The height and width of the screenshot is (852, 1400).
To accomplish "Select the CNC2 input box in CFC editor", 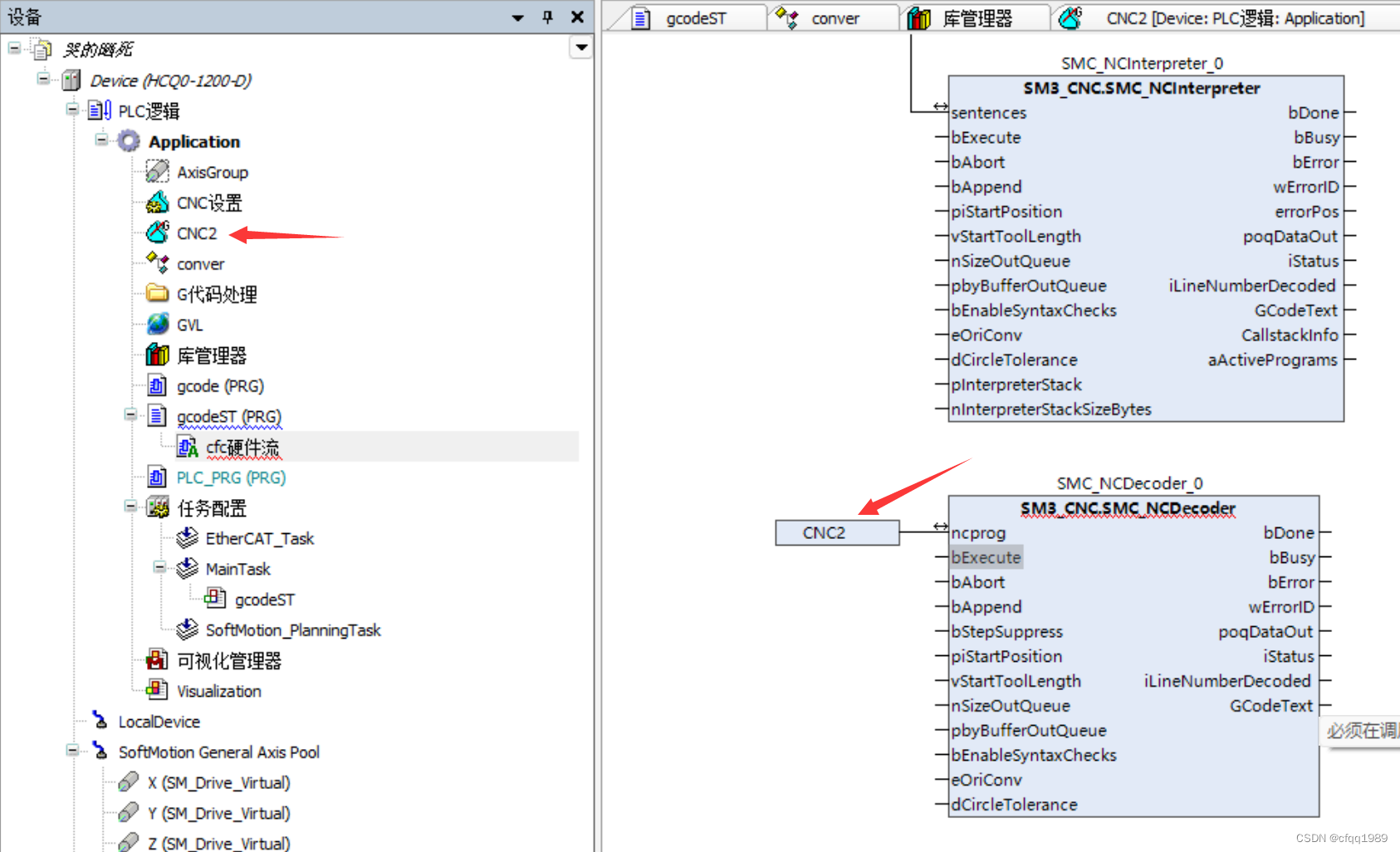I will [x=837, y=532].
